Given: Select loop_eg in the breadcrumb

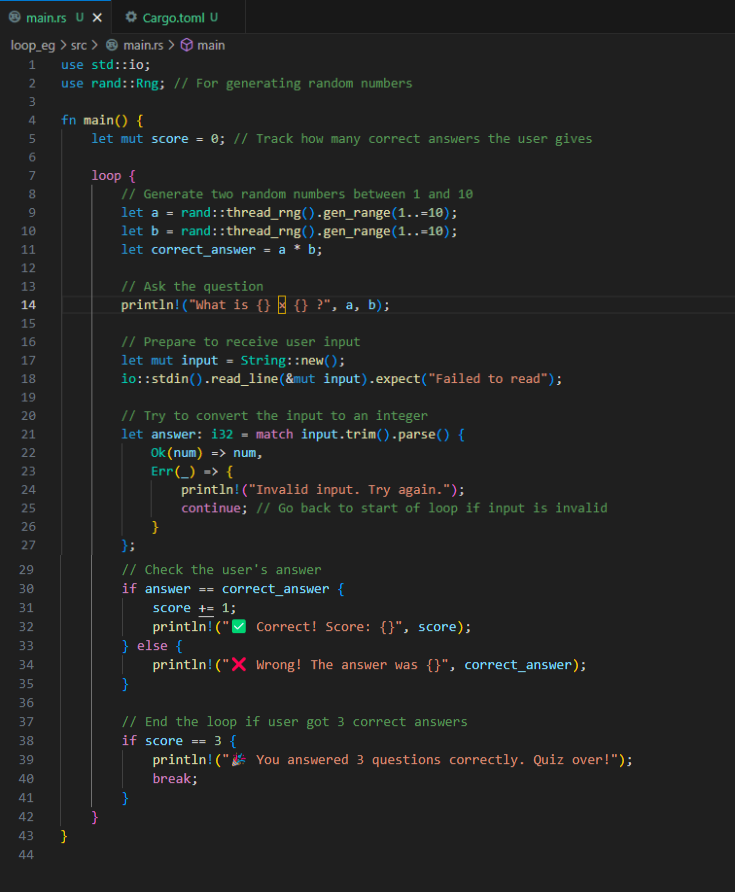Looking at the screenshot, I should [33, 46].
